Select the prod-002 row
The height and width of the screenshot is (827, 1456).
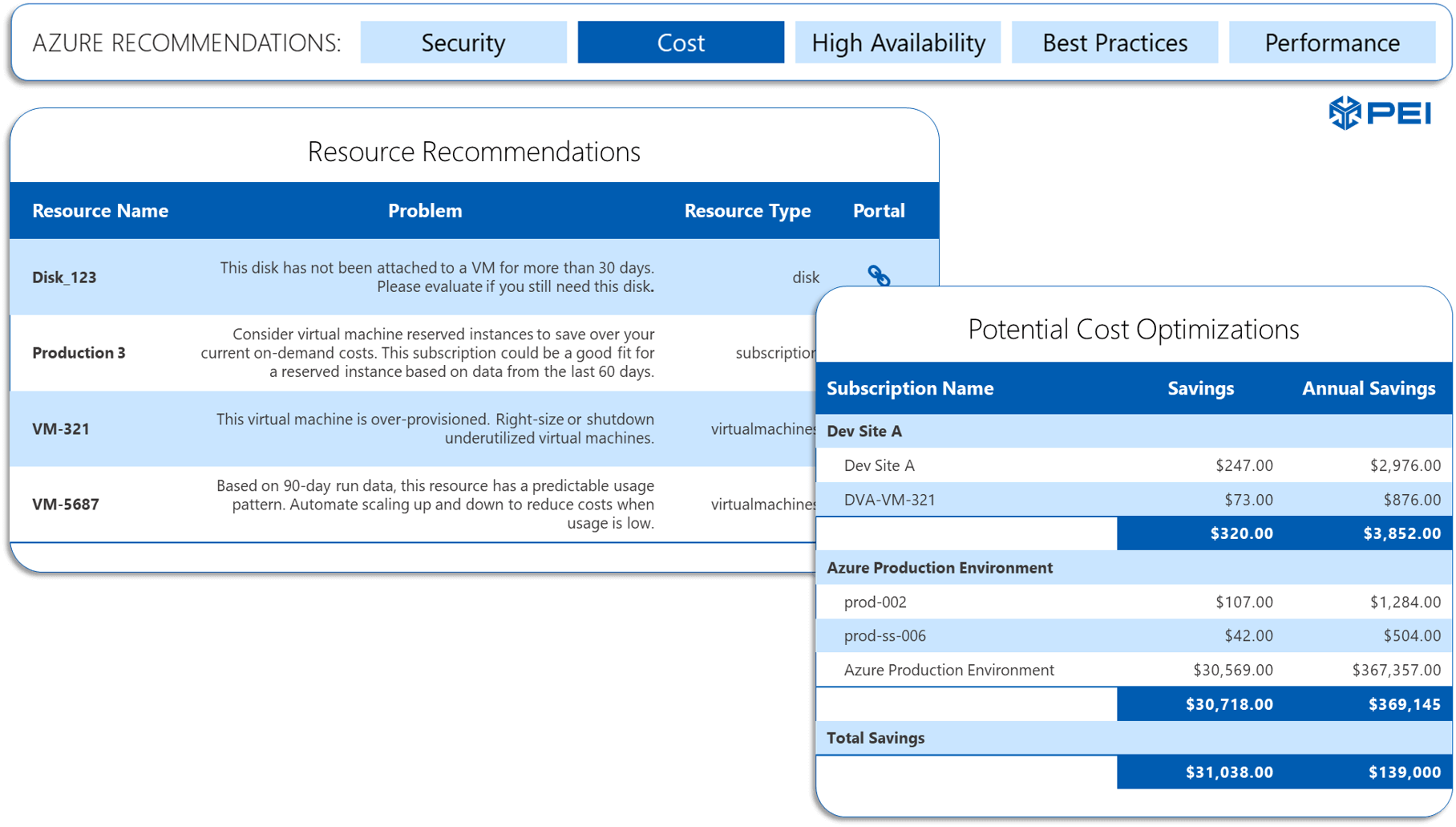(1134, 602)
